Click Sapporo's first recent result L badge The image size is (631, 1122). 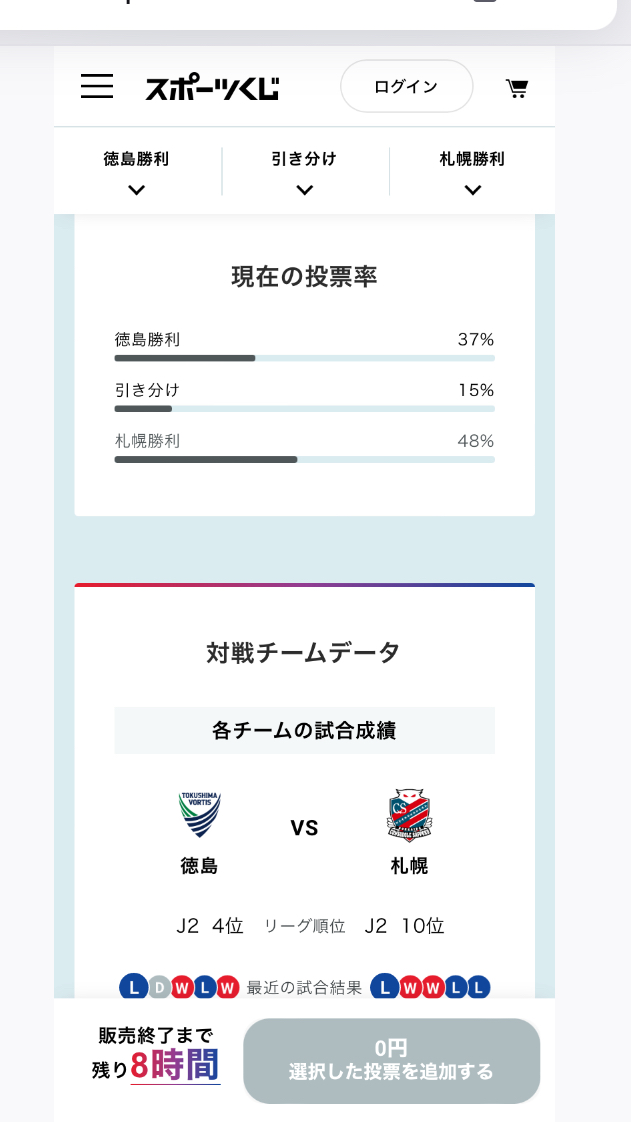(384, 987)
